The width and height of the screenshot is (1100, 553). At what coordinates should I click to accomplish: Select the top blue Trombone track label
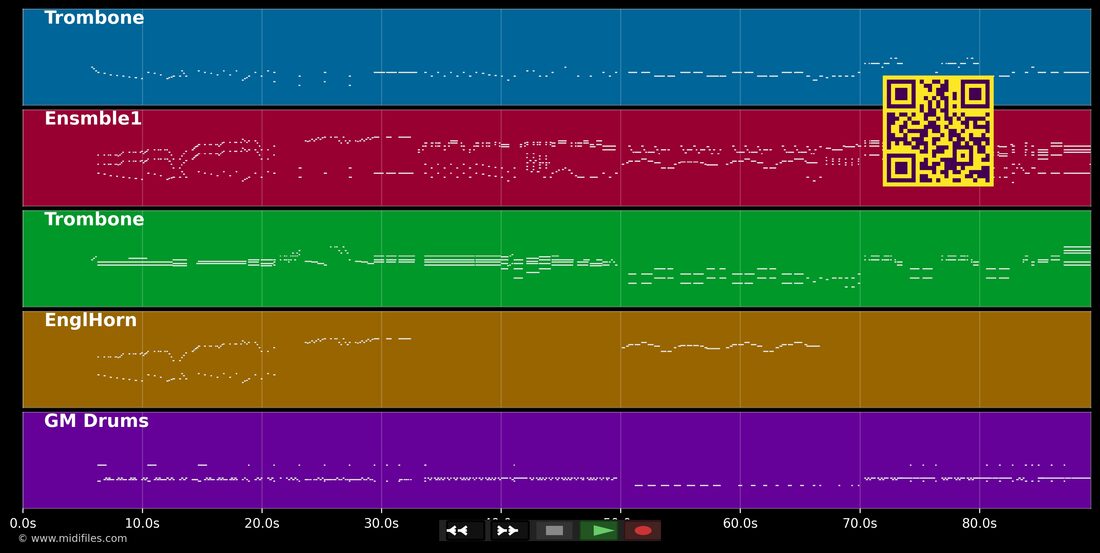(94, 18)
